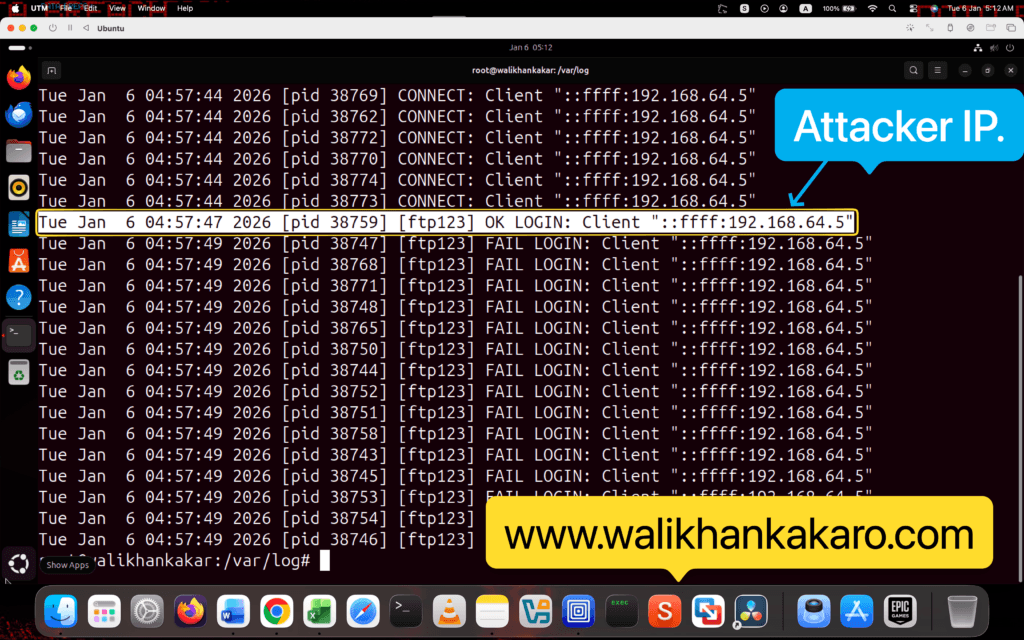
Task: Open the Files manager in Ubuntu dock
Action: tap(19, 151)
